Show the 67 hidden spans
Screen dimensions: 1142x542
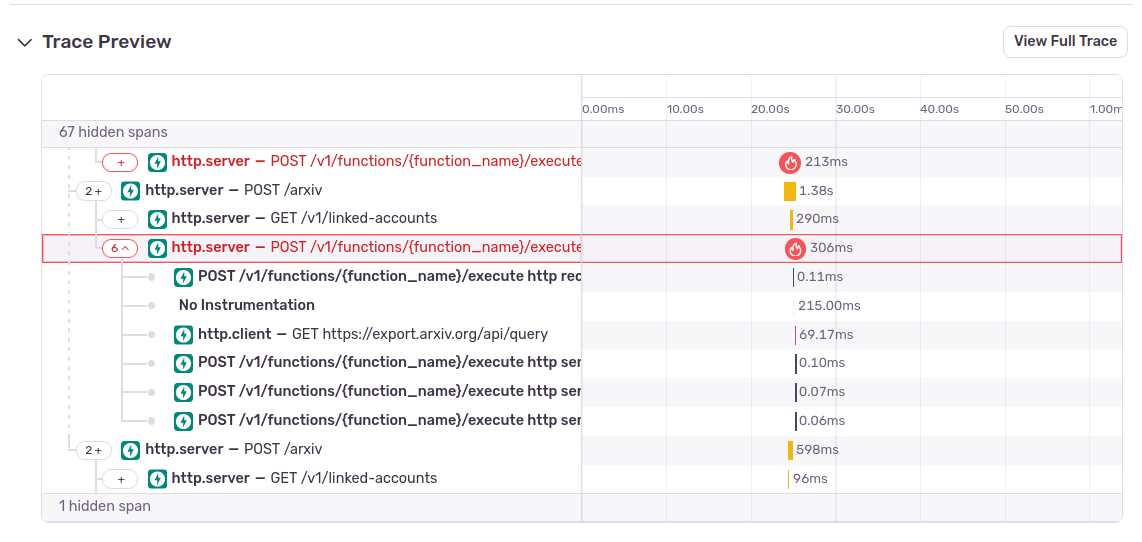113,132
